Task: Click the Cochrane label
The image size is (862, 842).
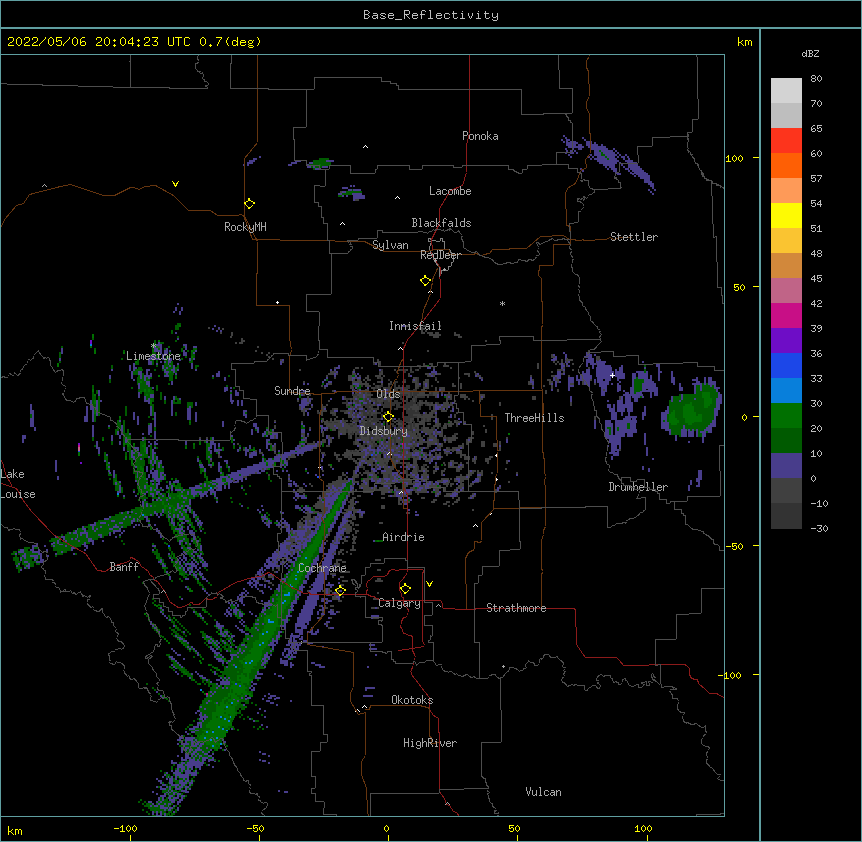Action: [x=322, y=568]
